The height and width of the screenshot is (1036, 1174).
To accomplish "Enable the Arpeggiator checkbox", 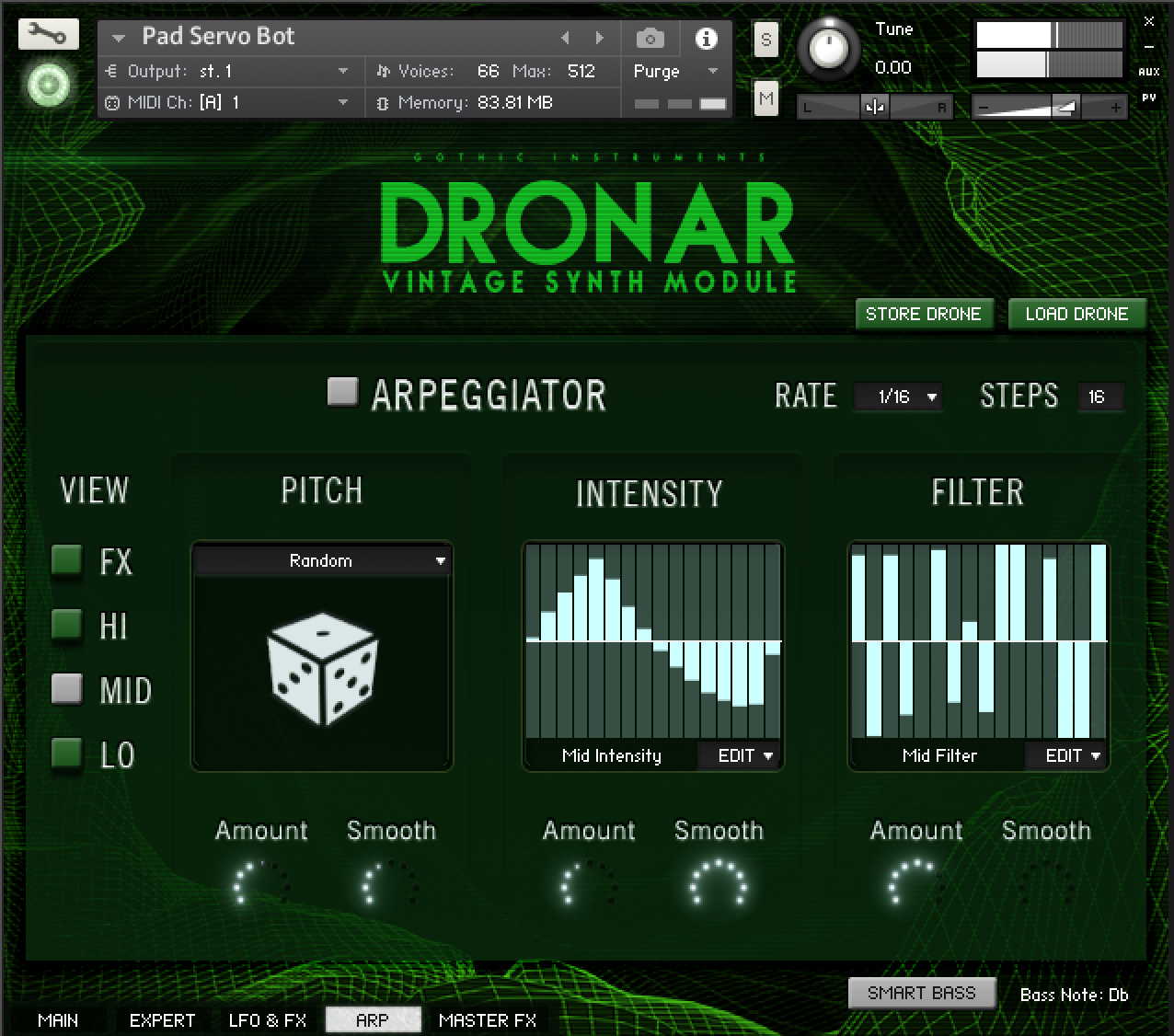I will 342,391.
